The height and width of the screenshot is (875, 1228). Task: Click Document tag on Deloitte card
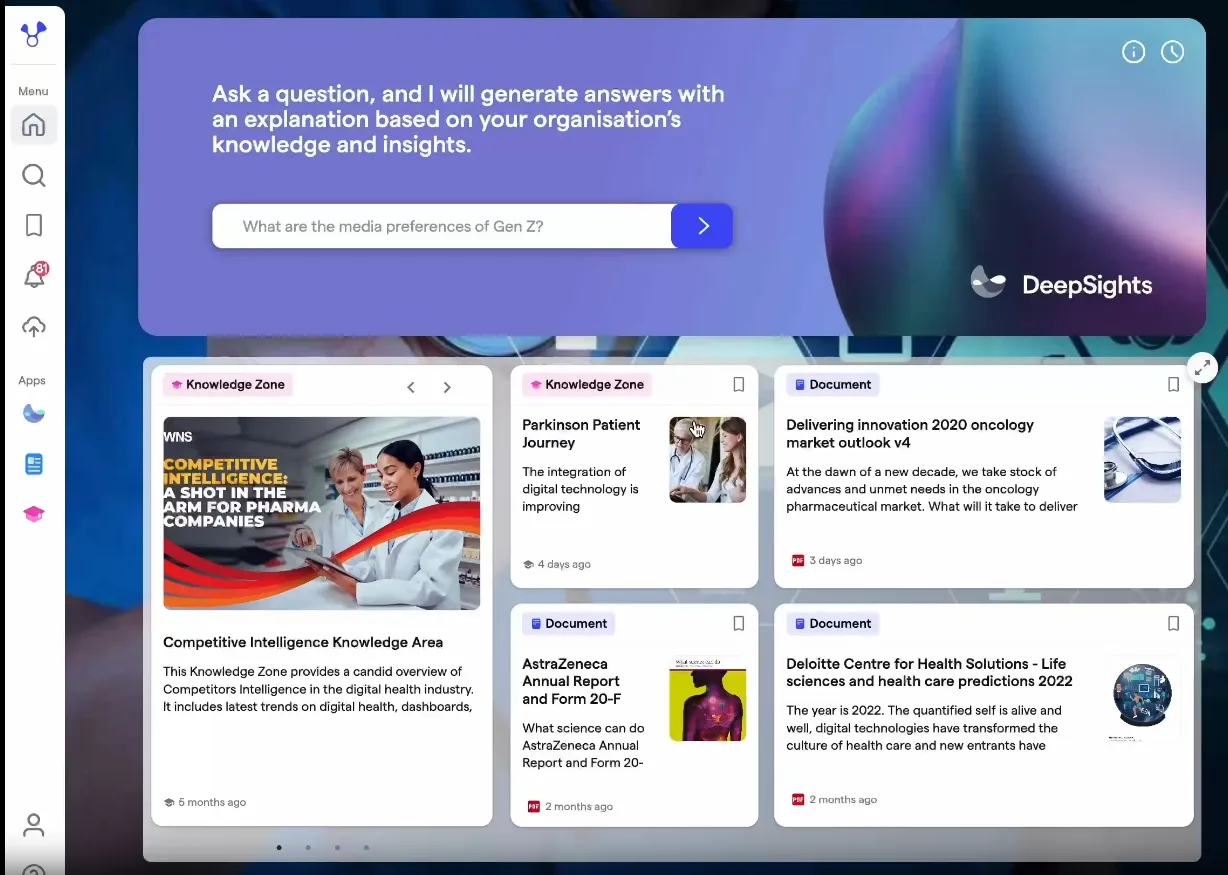832,624
